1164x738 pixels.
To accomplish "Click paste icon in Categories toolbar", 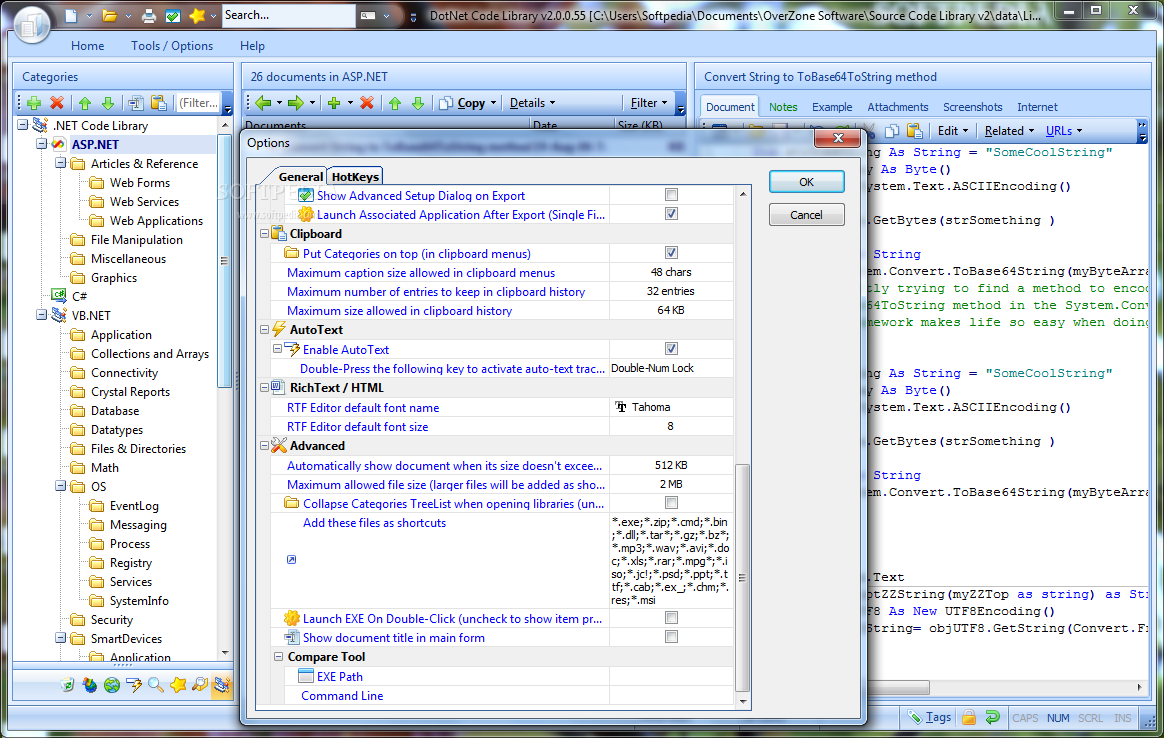I will [158, 102].
